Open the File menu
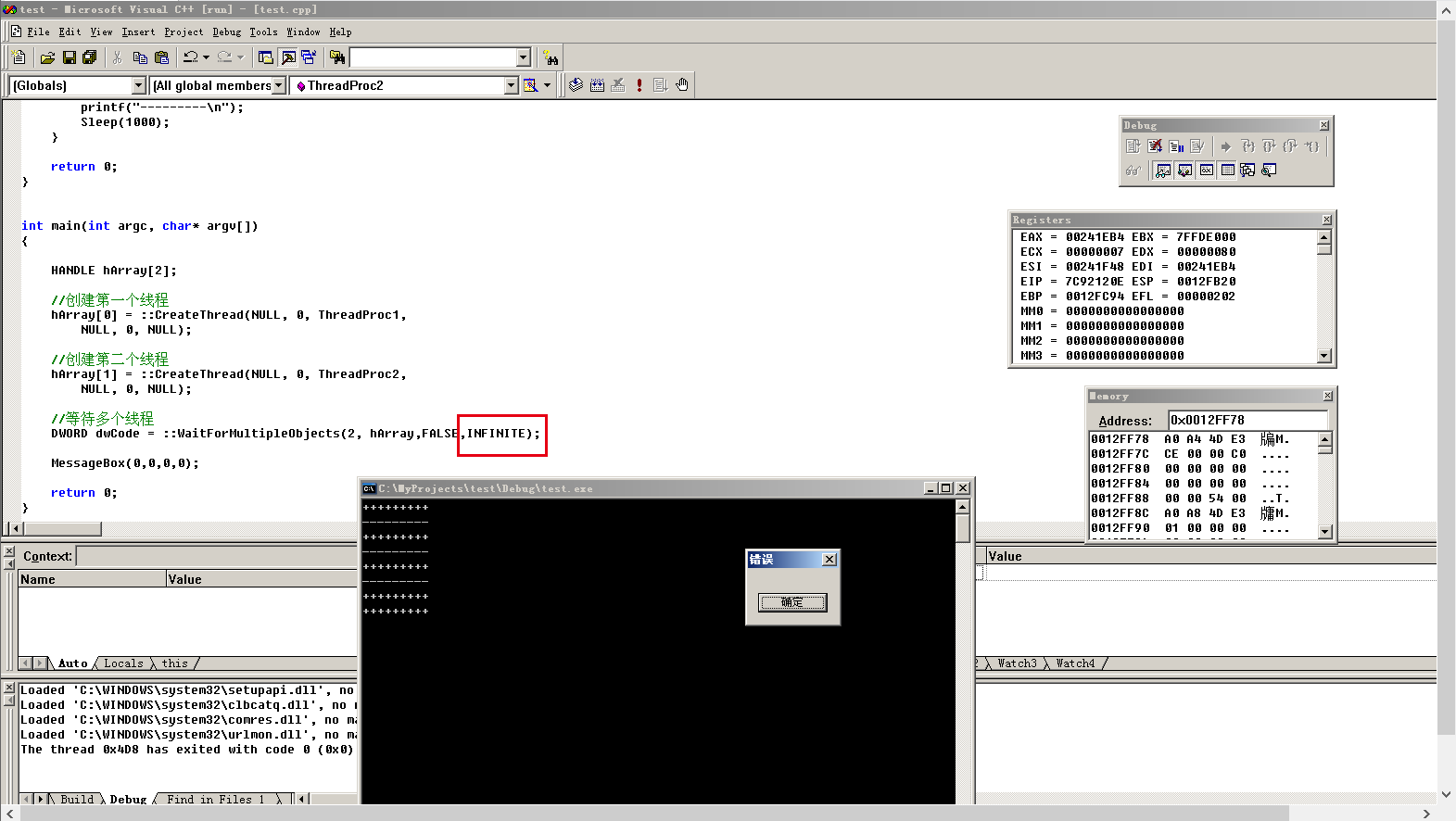This screenshot has height=821, width=1456. click(x=38, y=32)
